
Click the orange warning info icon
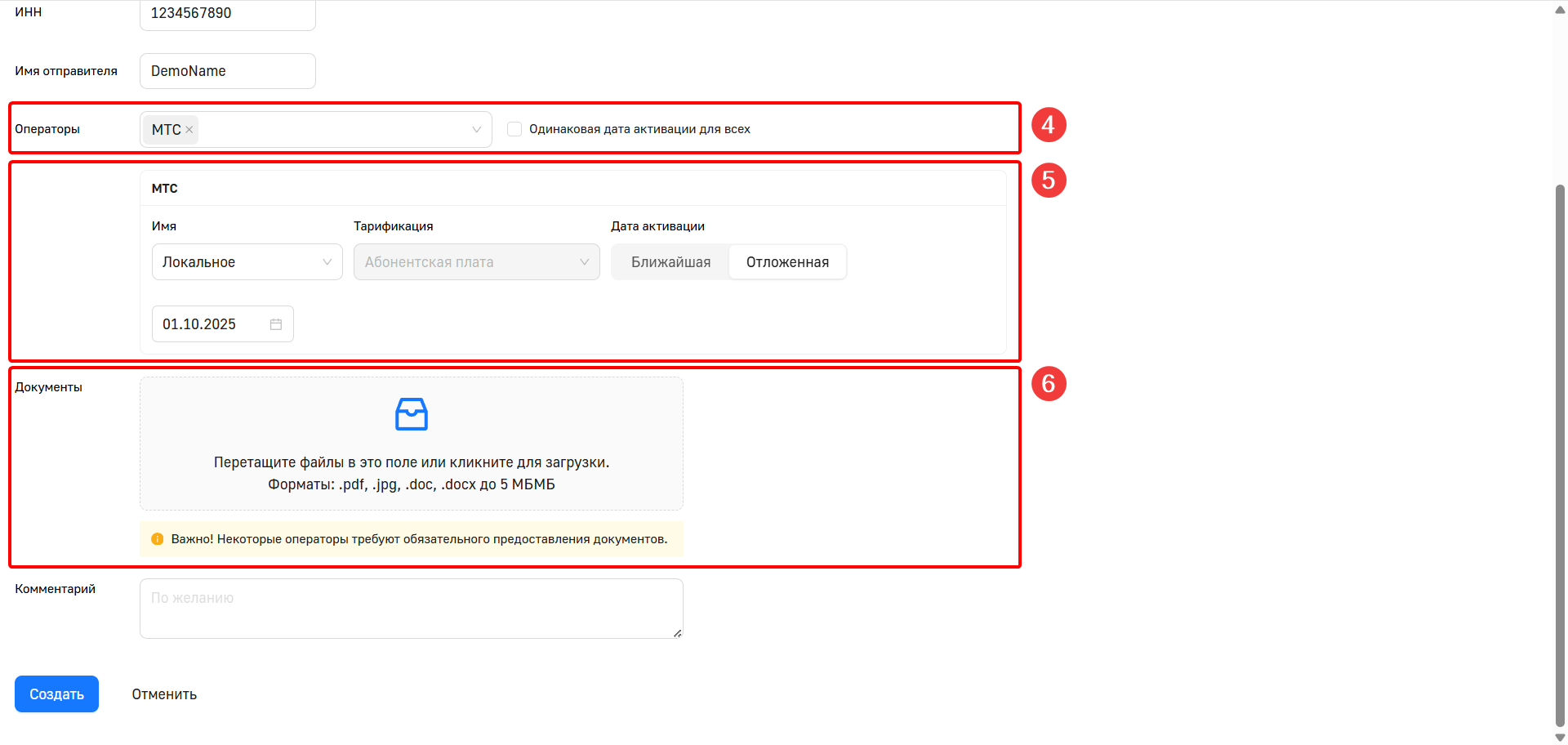tap(158, 539)
